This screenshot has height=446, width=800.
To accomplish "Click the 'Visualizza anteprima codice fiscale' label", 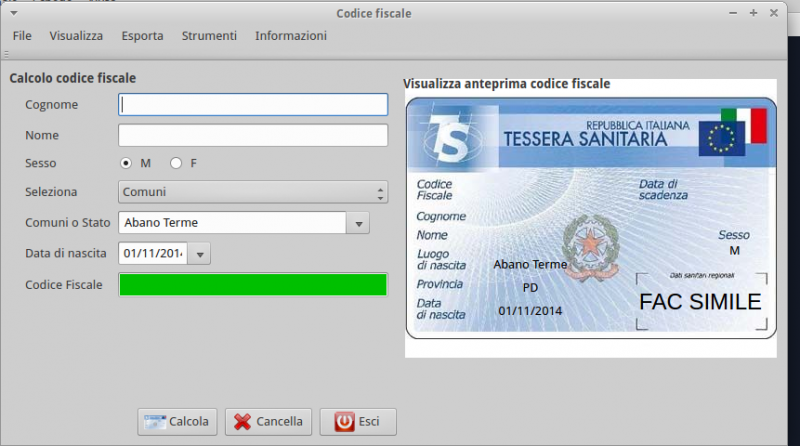I will pyautogui.click(x=507, y=84).
